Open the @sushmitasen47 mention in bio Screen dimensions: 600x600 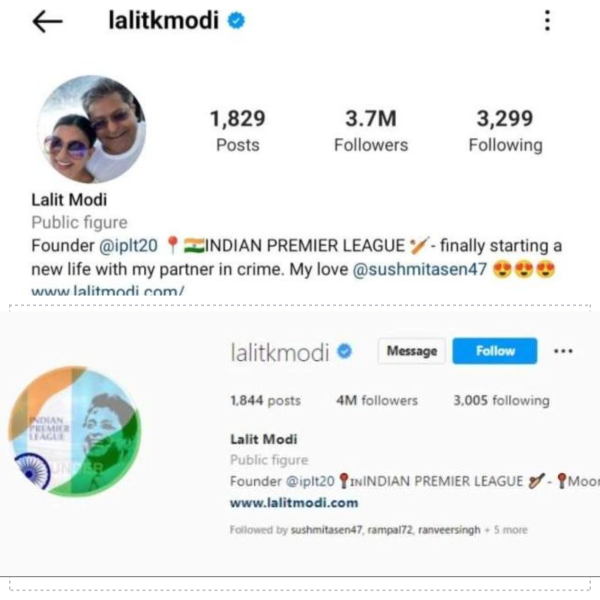(419, 269)
